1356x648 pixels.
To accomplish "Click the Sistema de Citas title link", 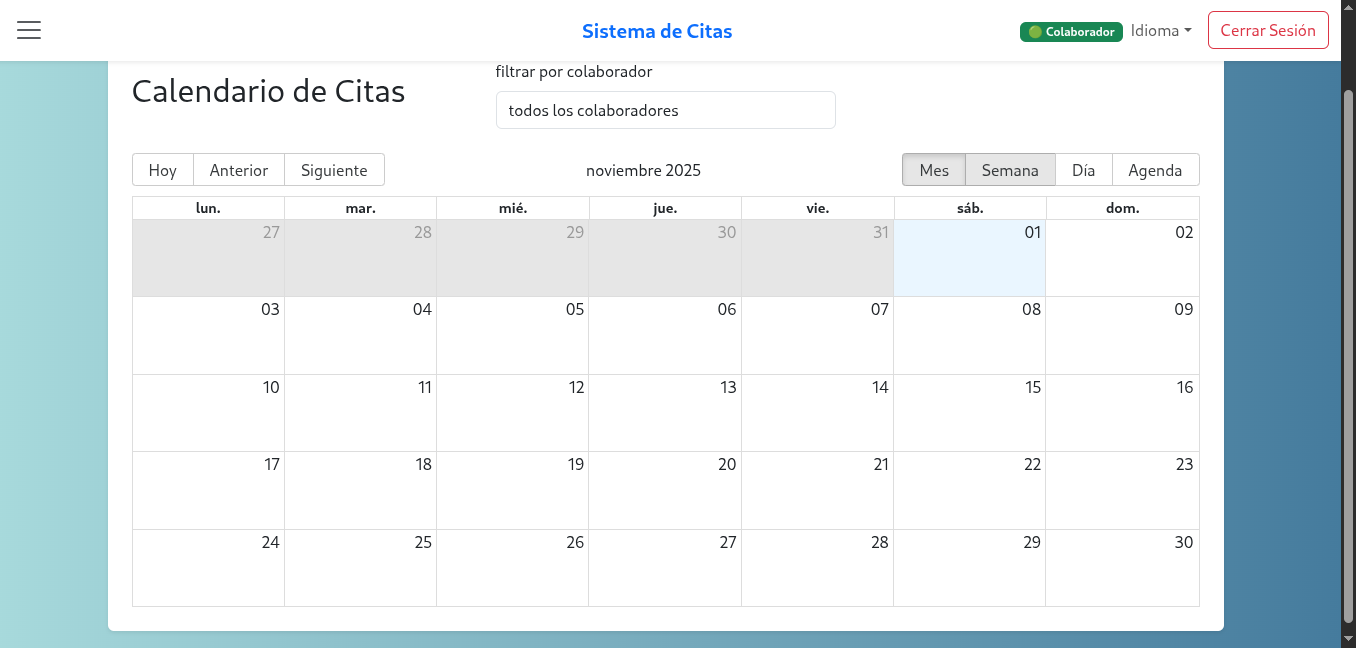I will tap(657, 31).
